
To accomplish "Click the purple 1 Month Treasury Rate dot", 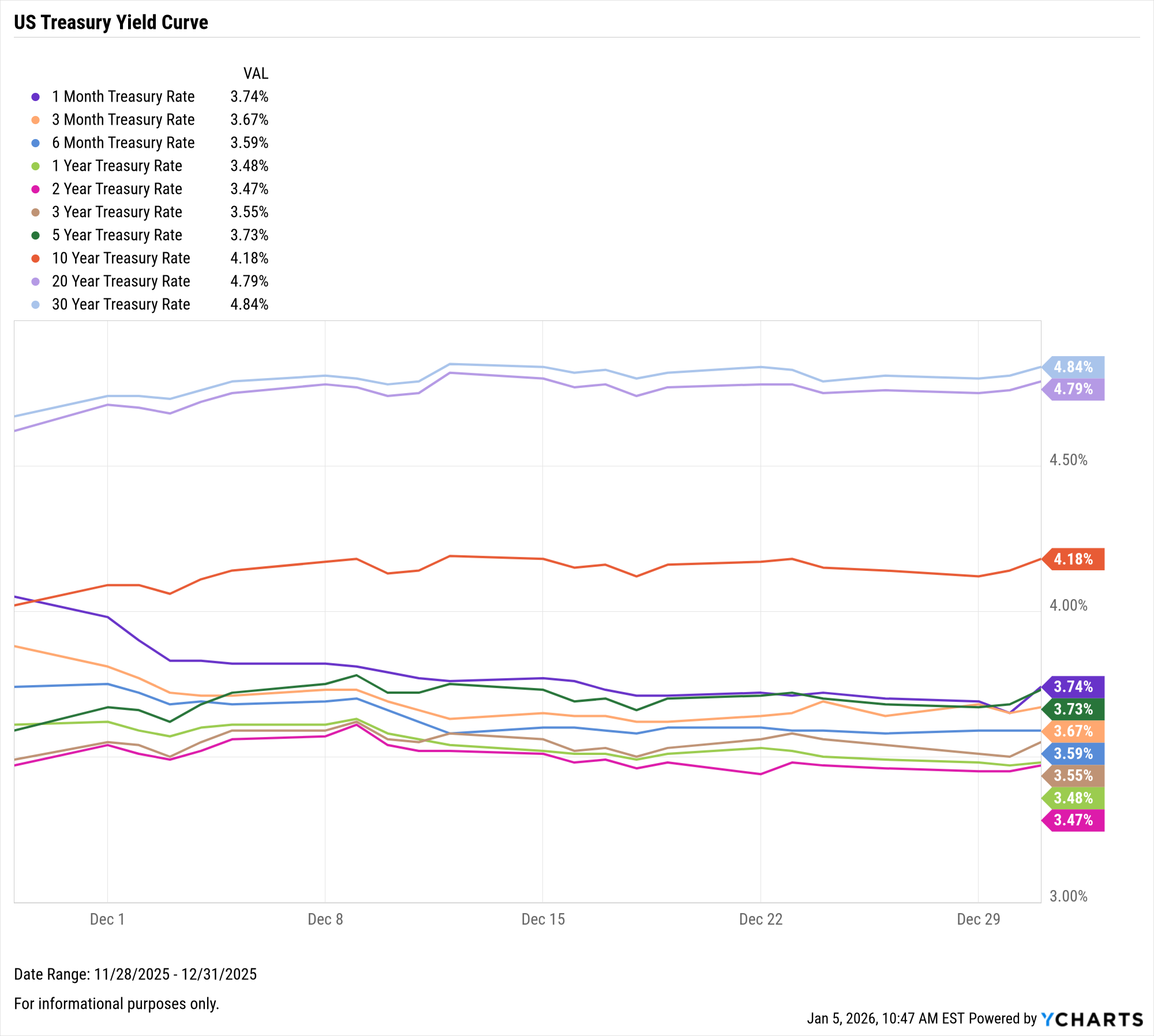I will [36, 97].
